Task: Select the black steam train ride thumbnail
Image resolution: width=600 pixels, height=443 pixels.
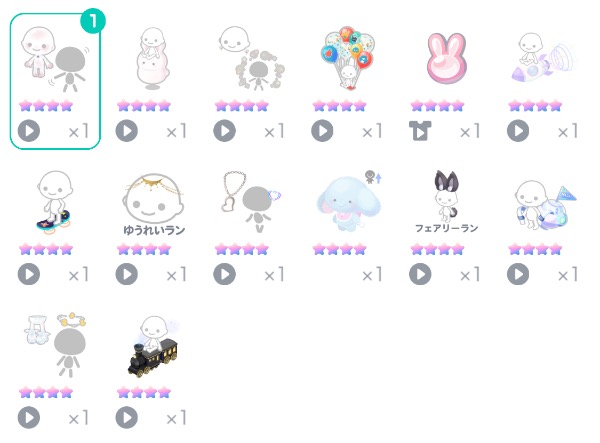Action: pyautogui.click(x=153, y=346)
